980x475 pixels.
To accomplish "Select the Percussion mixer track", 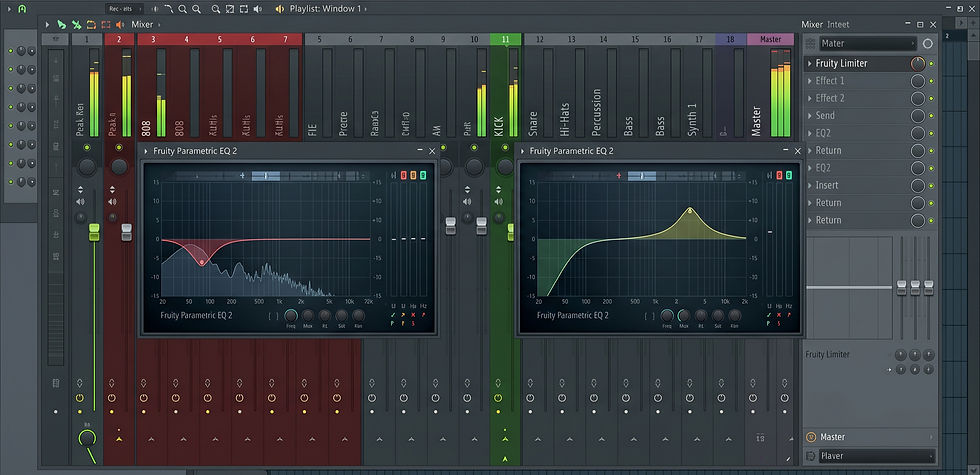I will (x=596, y=112).
